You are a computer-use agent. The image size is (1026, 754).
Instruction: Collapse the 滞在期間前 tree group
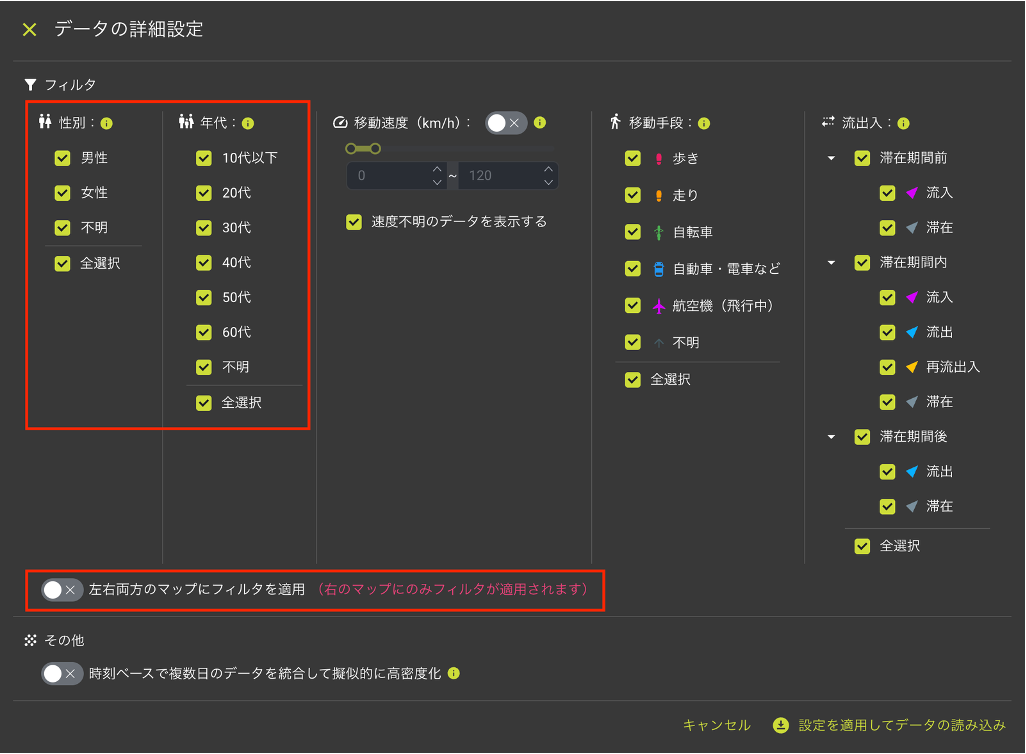[x=831, y=158]
